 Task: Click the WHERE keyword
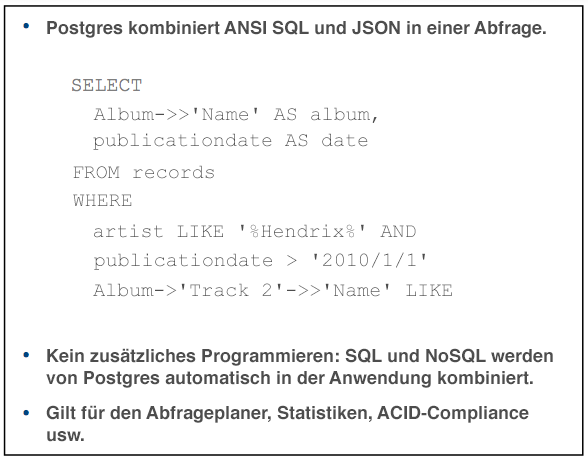pos(102,200)
